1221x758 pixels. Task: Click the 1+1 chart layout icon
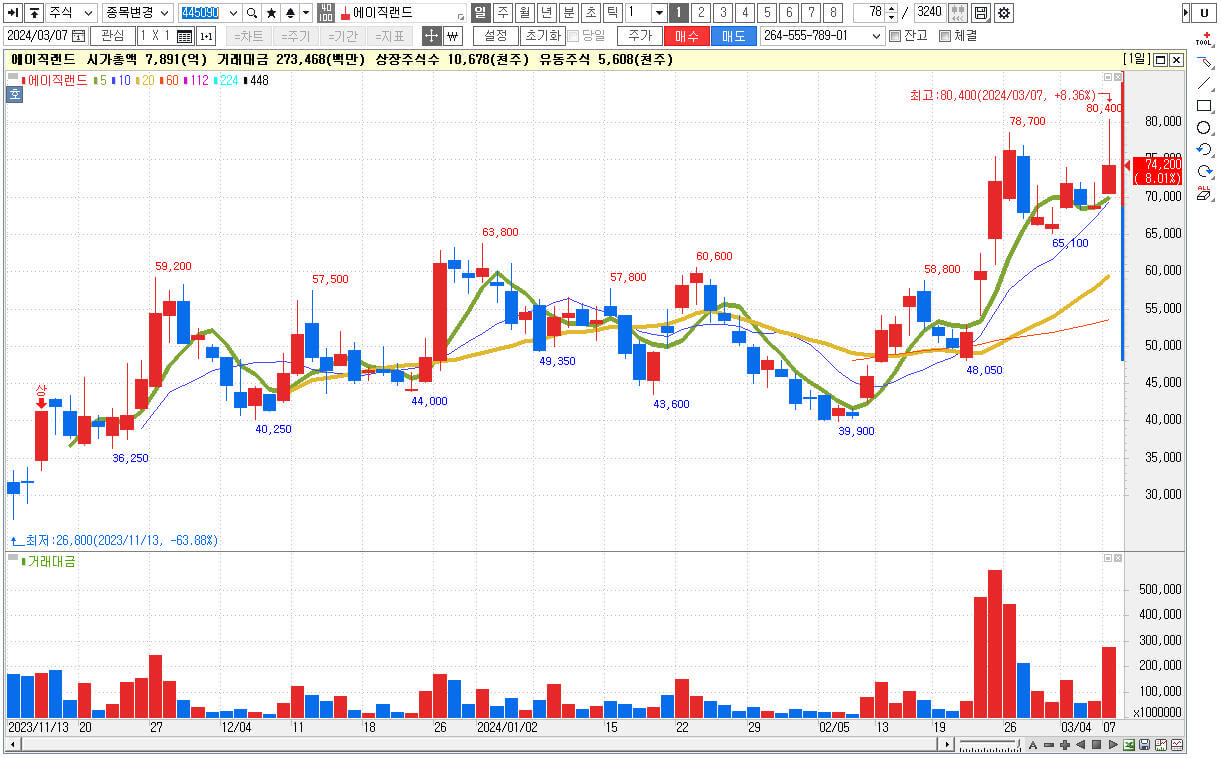click(x=206, y=36)
